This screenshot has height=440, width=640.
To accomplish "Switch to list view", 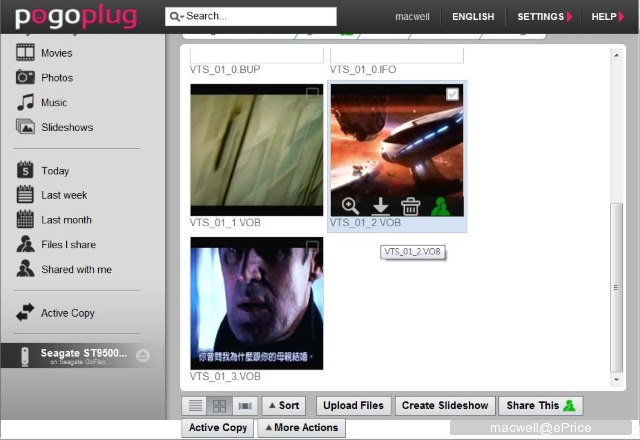I will (x=195, y=406).
